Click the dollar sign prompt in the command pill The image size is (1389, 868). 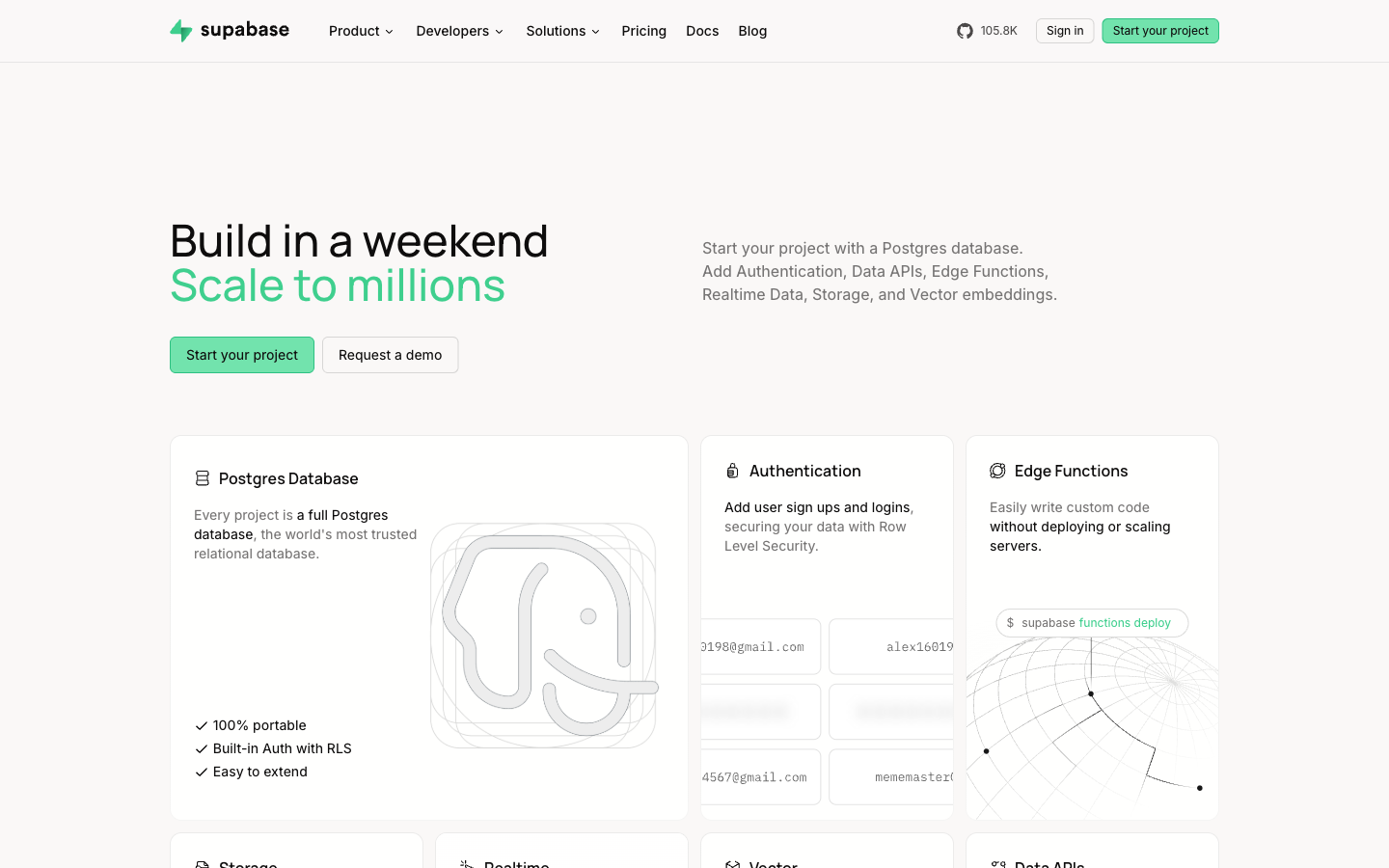(1010, 623)
